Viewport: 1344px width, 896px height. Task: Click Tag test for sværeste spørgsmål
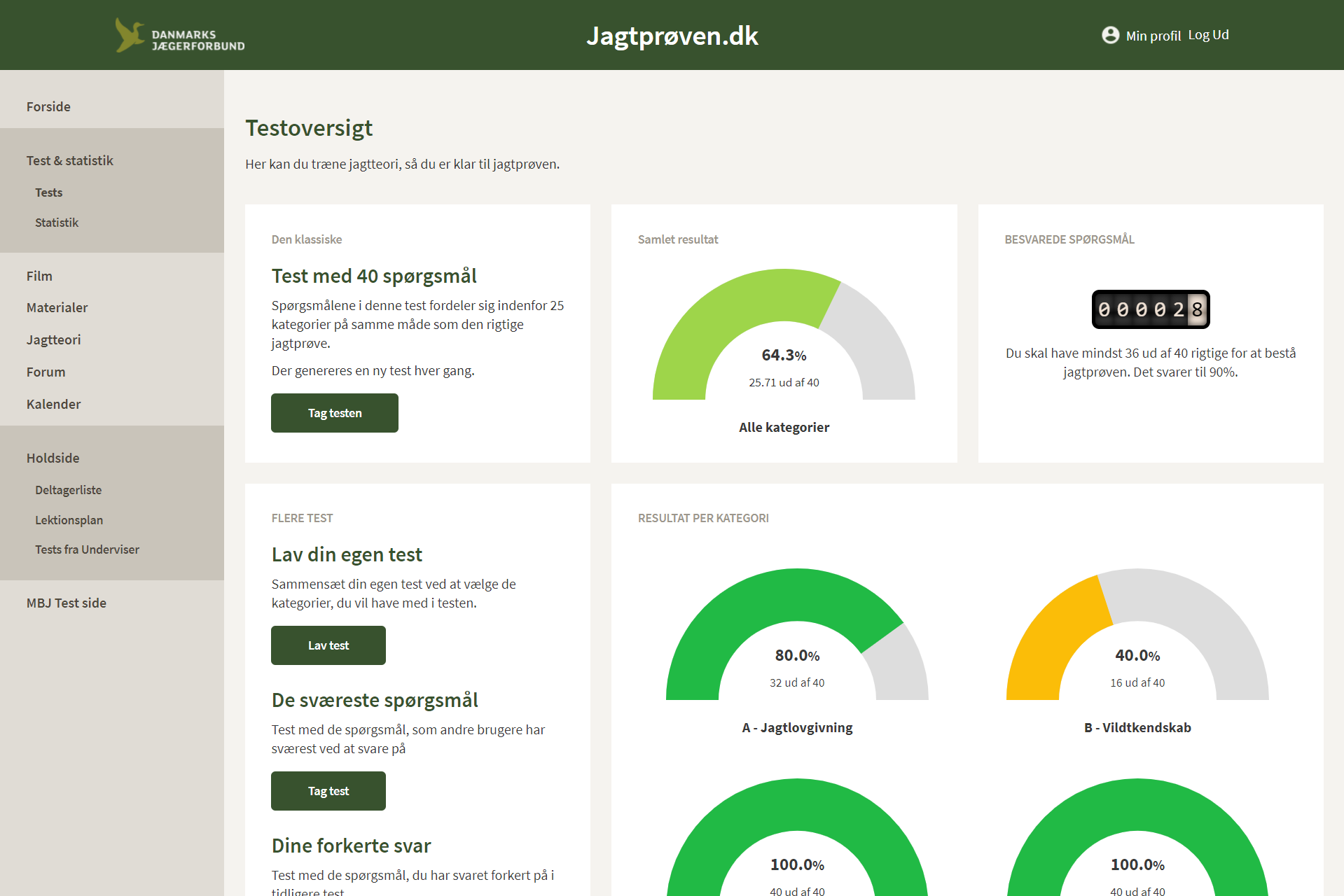point(328,791)
